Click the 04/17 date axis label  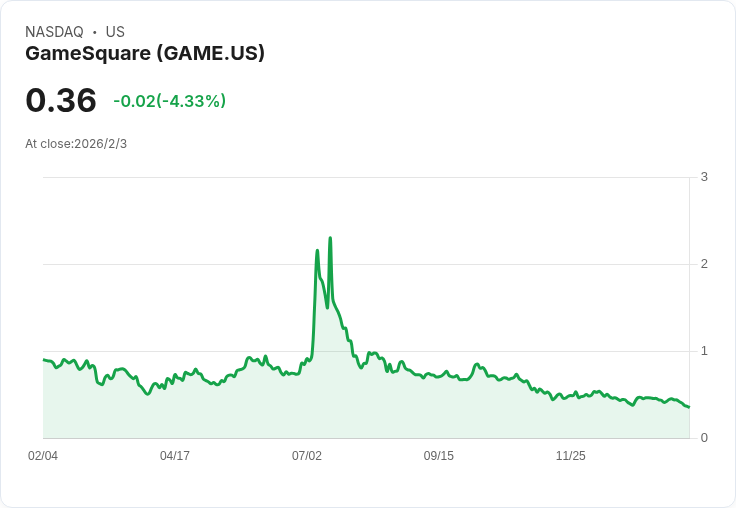(x=175, y=455)
